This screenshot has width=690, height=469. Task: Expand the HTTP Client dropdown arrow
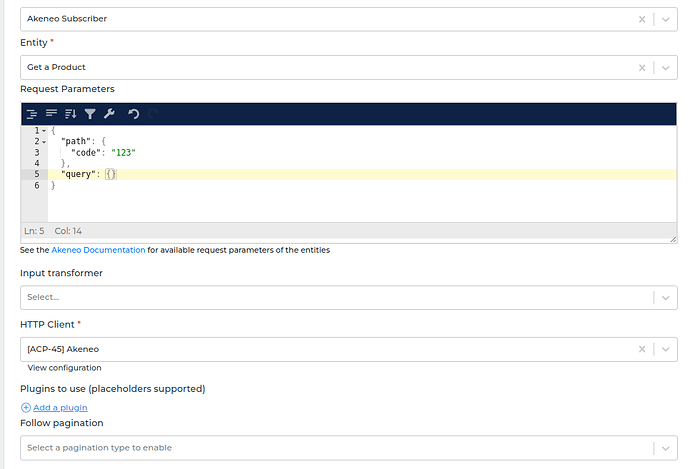click(665, 349)
